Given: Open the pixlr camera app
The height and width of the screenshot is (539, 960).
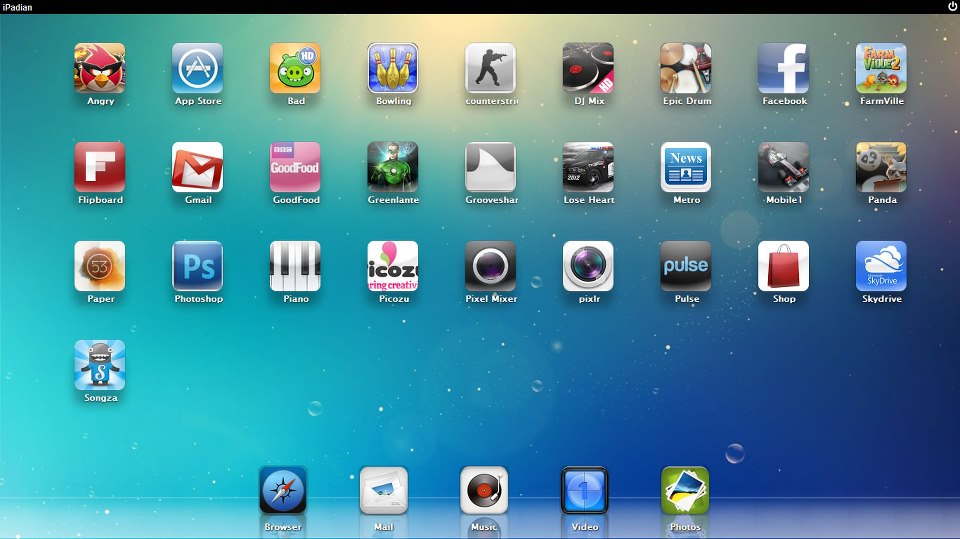Looking at the screenshot, I should point(588,266).
